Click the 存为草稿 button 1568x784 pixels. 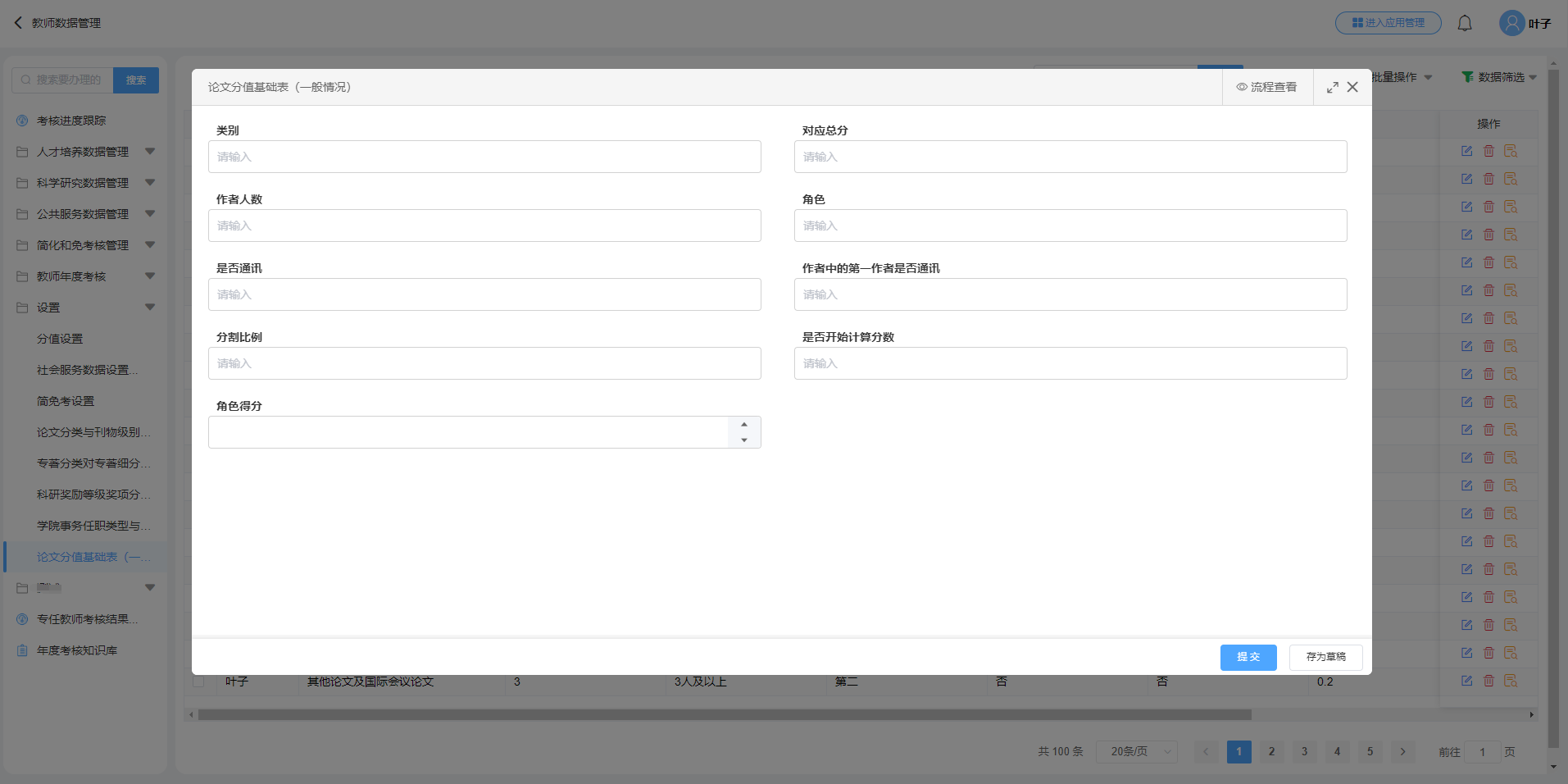coord(1325,657)
